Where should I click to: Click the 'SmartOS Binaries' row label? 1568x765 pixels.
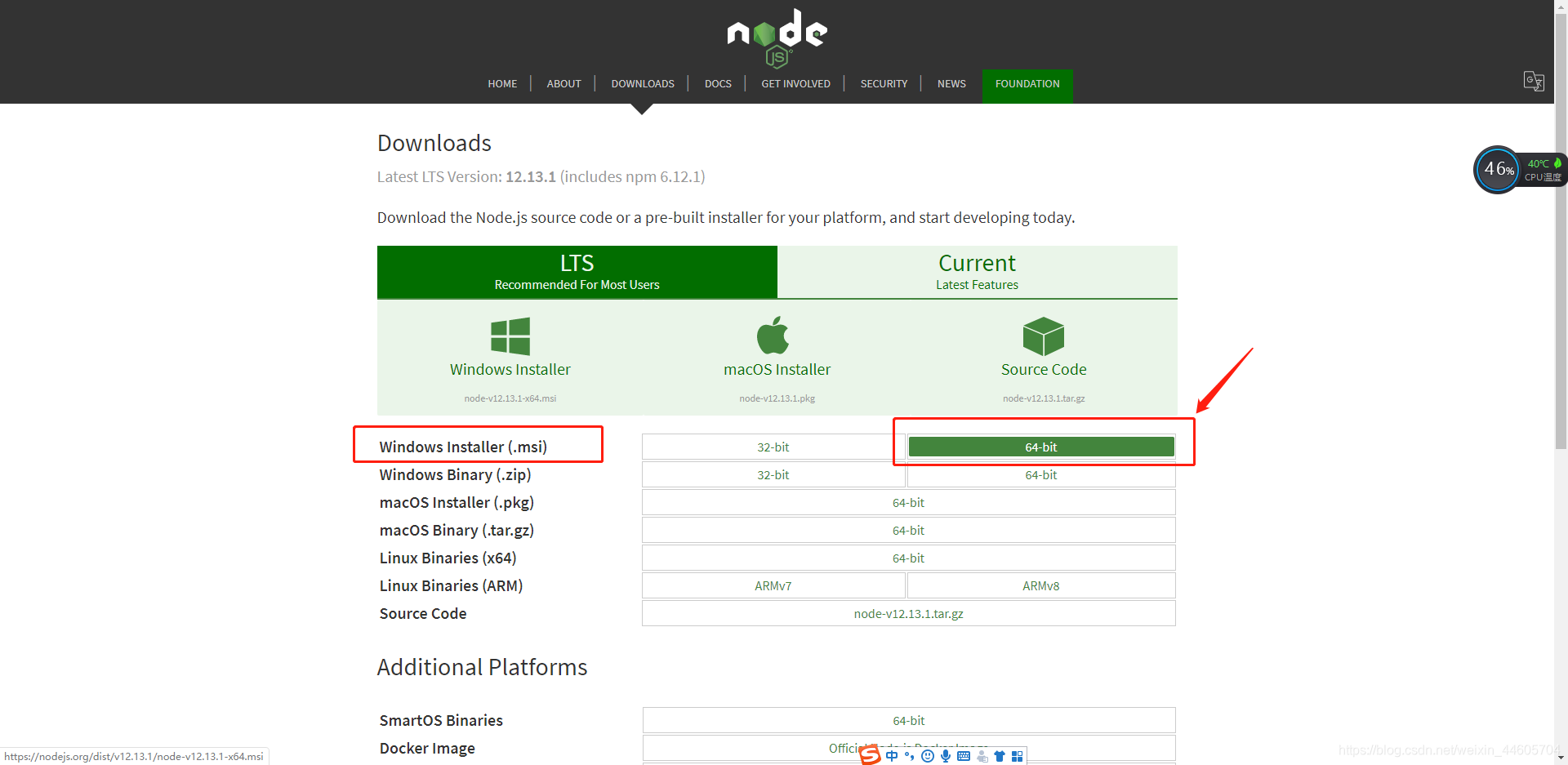441,720
